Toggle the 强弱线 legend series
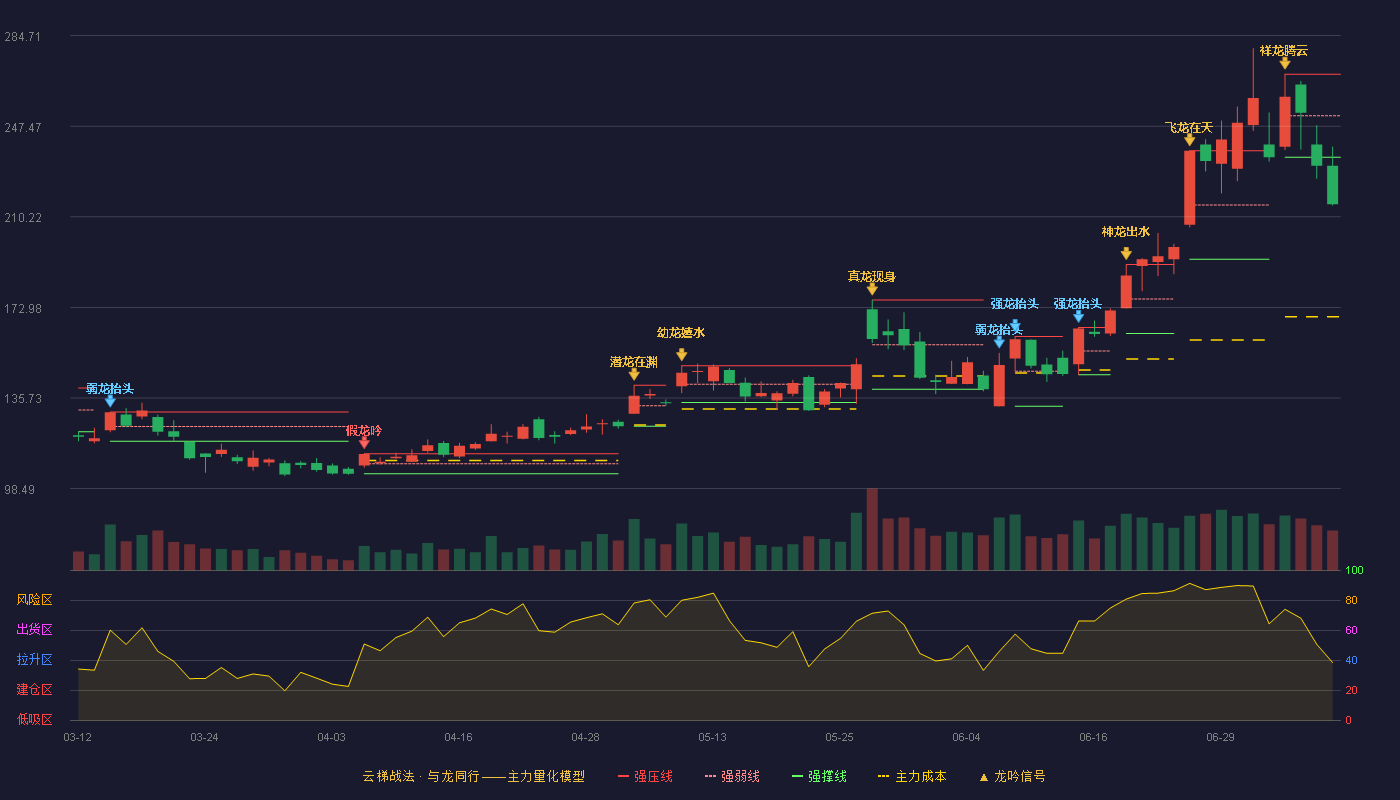Viewport: 1400px width, 800px height. pos(732,776)
